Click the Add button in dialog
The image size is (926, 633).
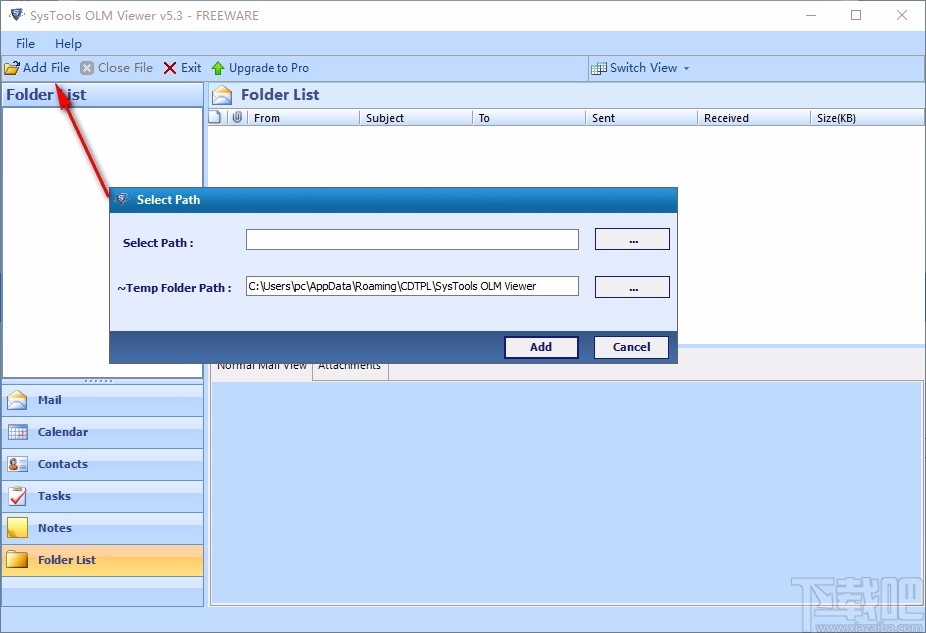(x=541, y=347)
